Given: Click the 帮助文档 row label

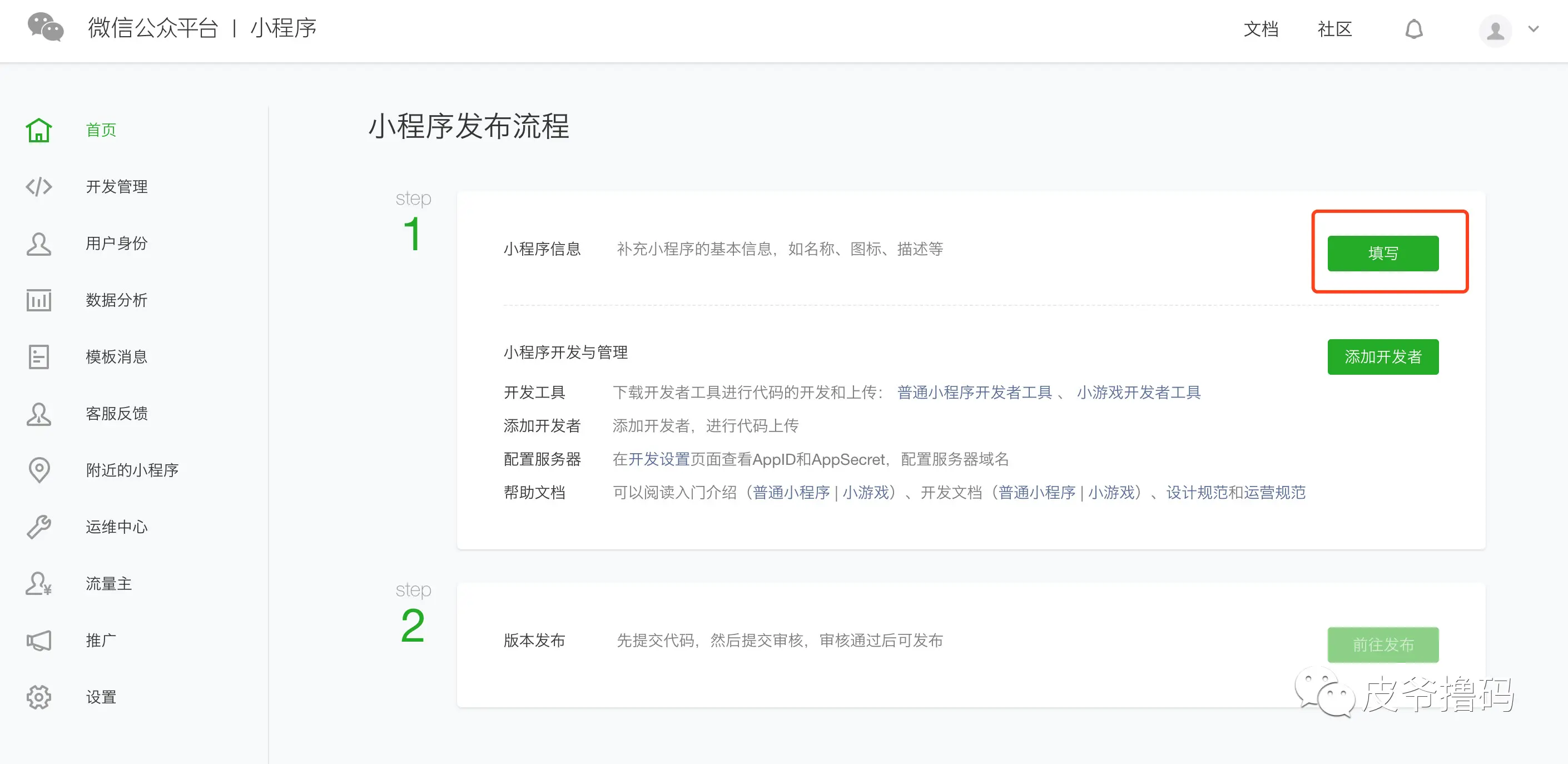Looking at the screenshot, I should click(534, 493).
